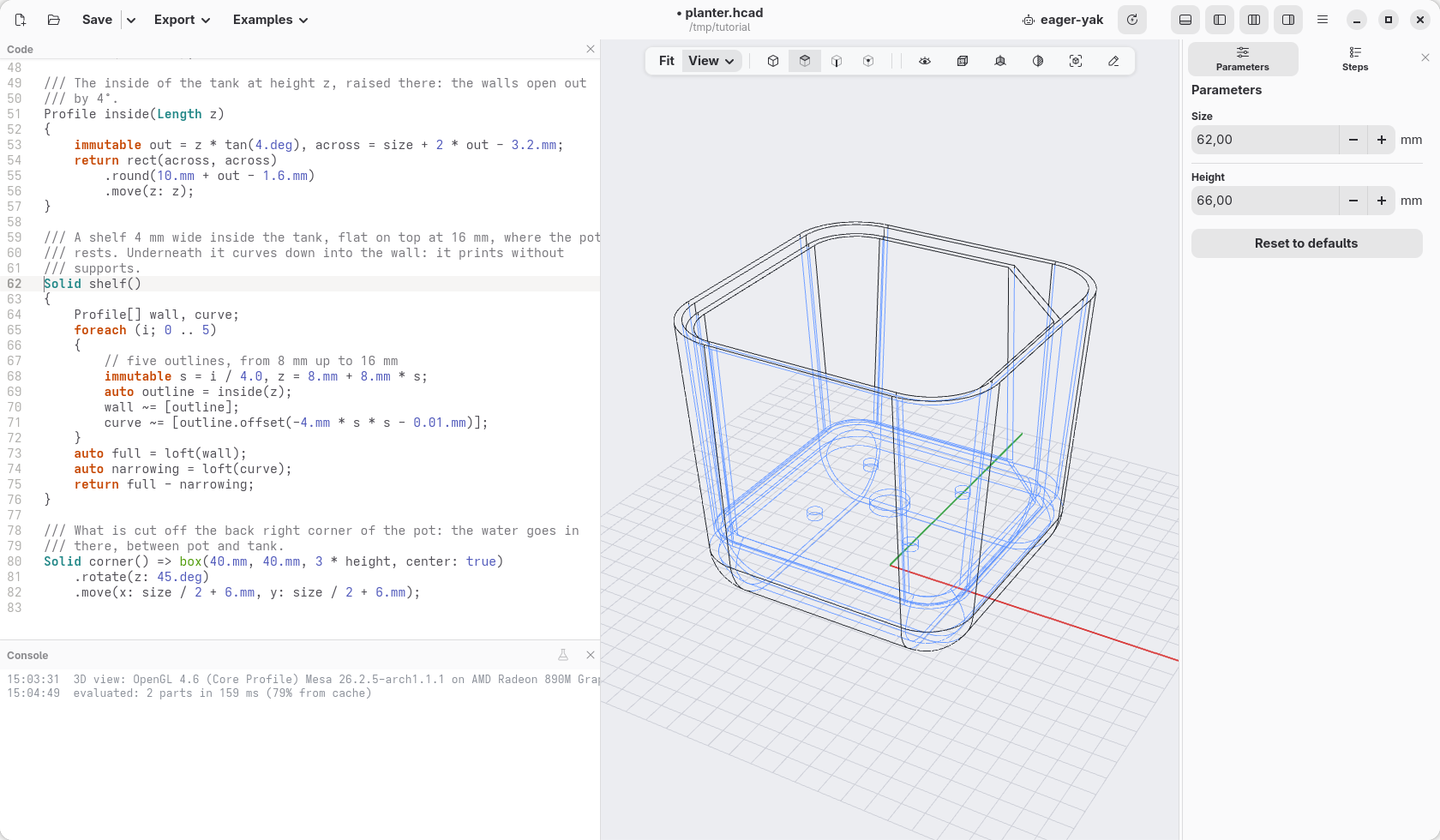This screenshot has height=840, width=1440.
Task: Toggle the eye visibility icon in viewport toolbar
Action: coord(925,61)
